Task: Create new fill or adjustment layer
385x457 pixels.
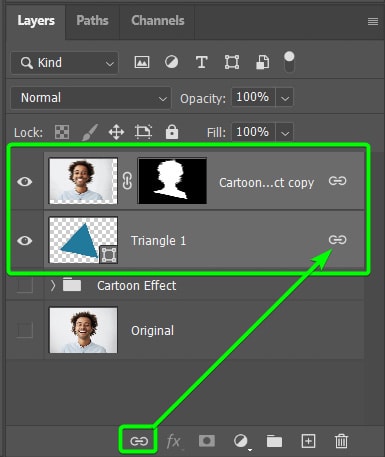Action: tap(241, 441)
